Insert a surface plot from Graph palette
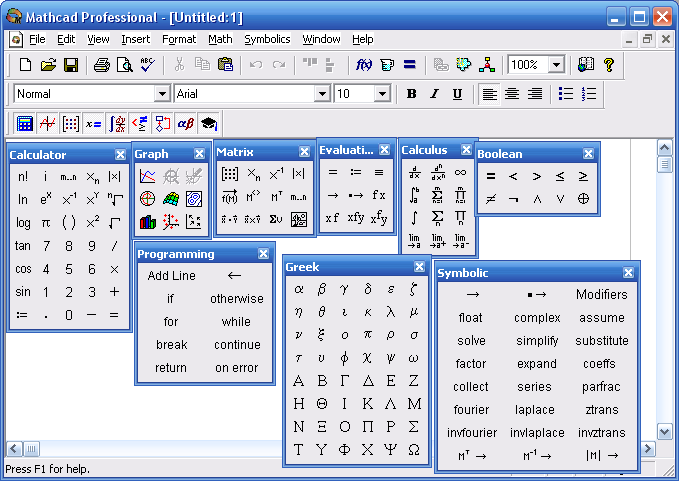This screenshot has height=481, width=679. click(171, 199)
